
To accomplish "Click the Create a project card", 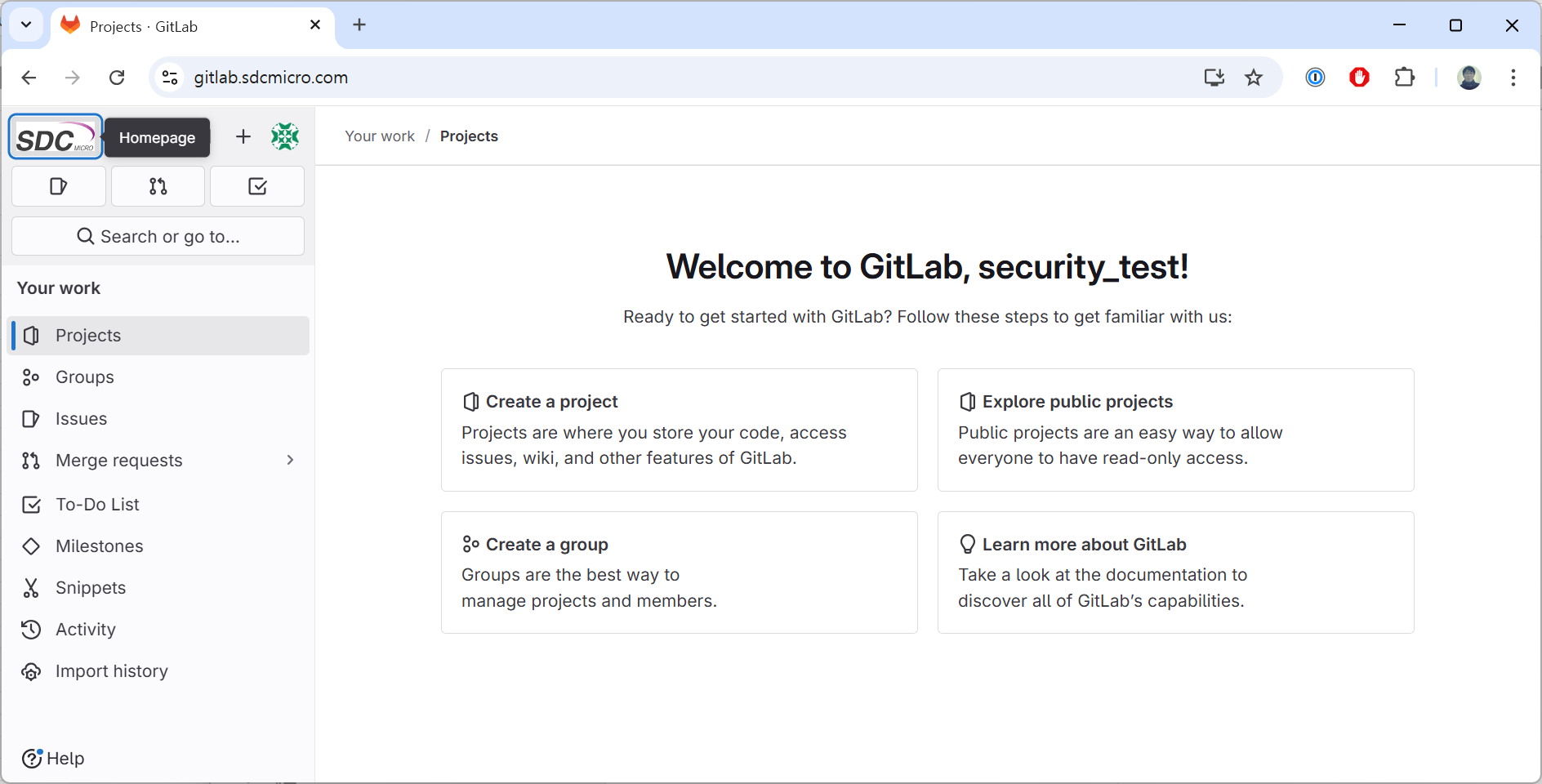I will click(678, 430).
